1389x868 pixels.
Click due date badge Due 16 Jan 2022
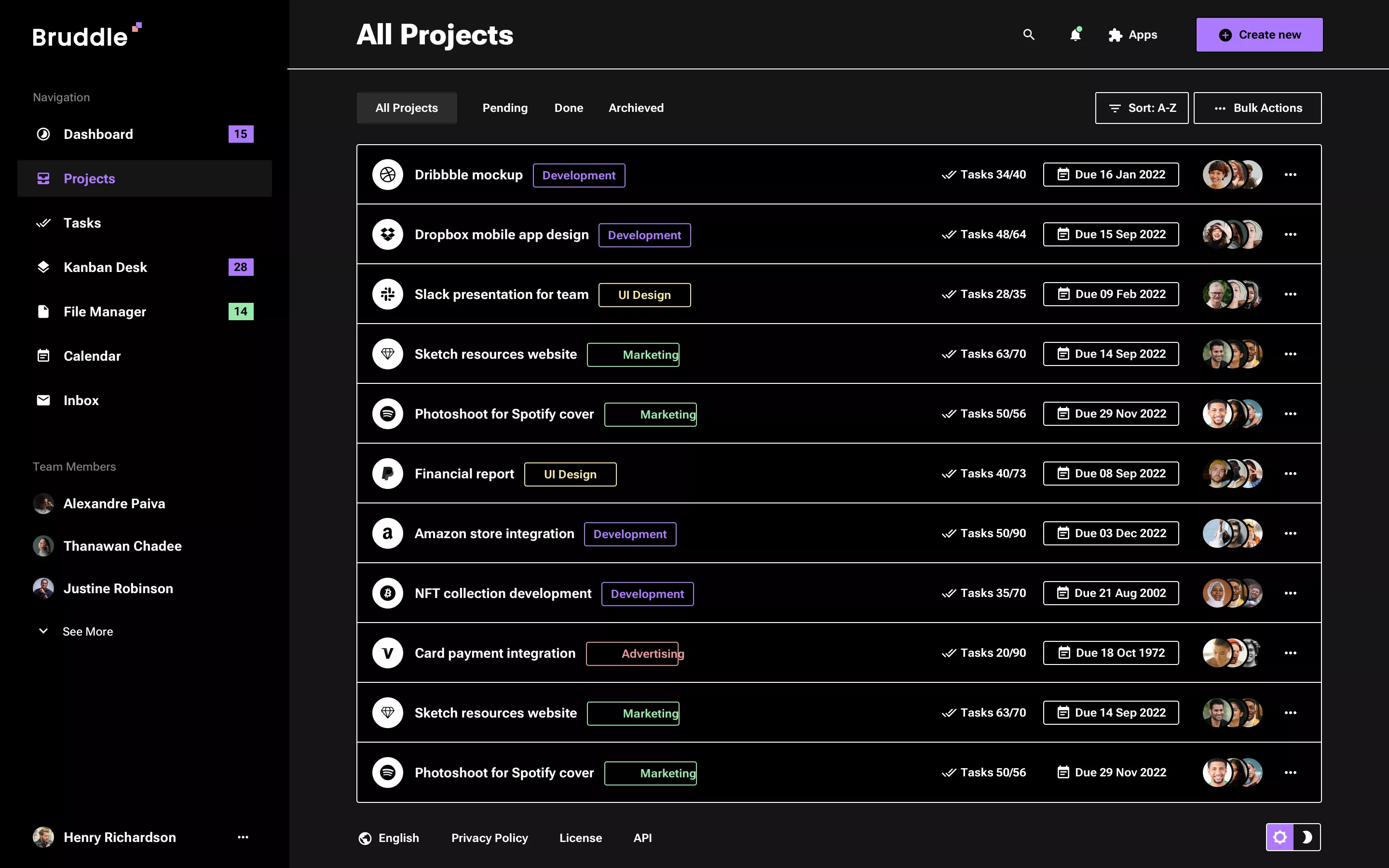(x=1111, y=174)
